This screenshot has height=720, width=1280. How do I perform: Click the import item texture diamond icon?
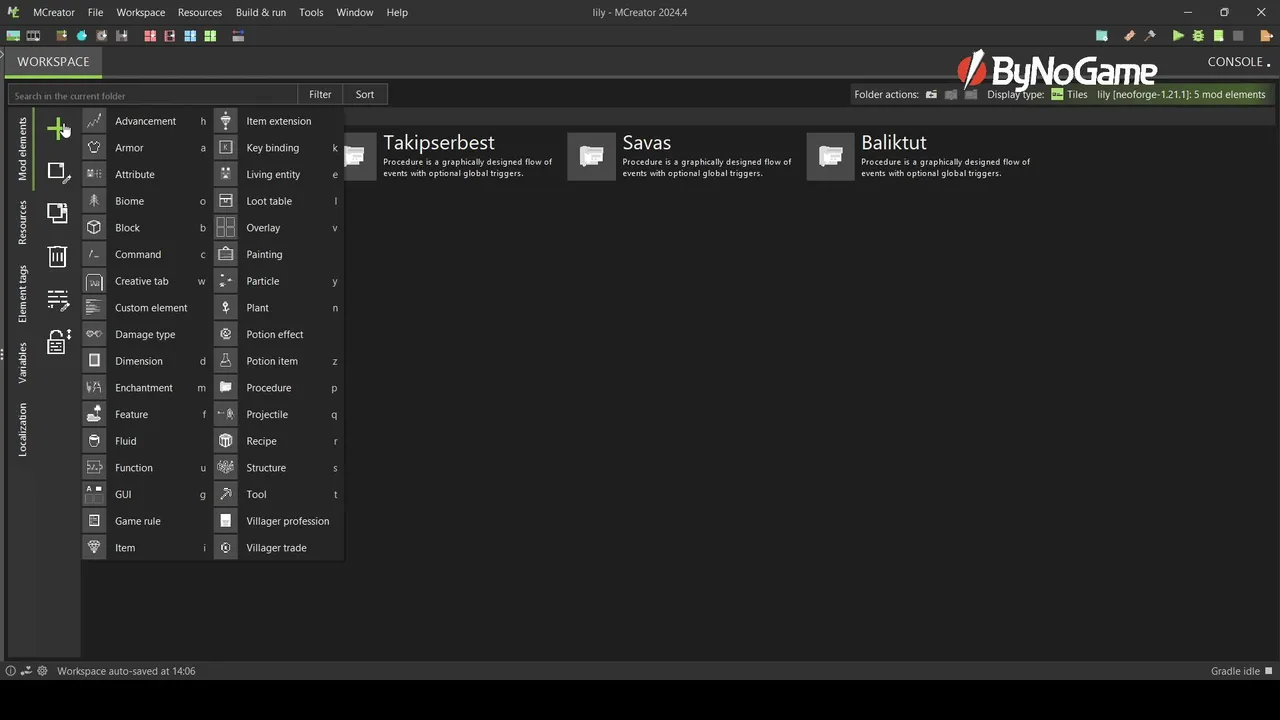point(82,36)
